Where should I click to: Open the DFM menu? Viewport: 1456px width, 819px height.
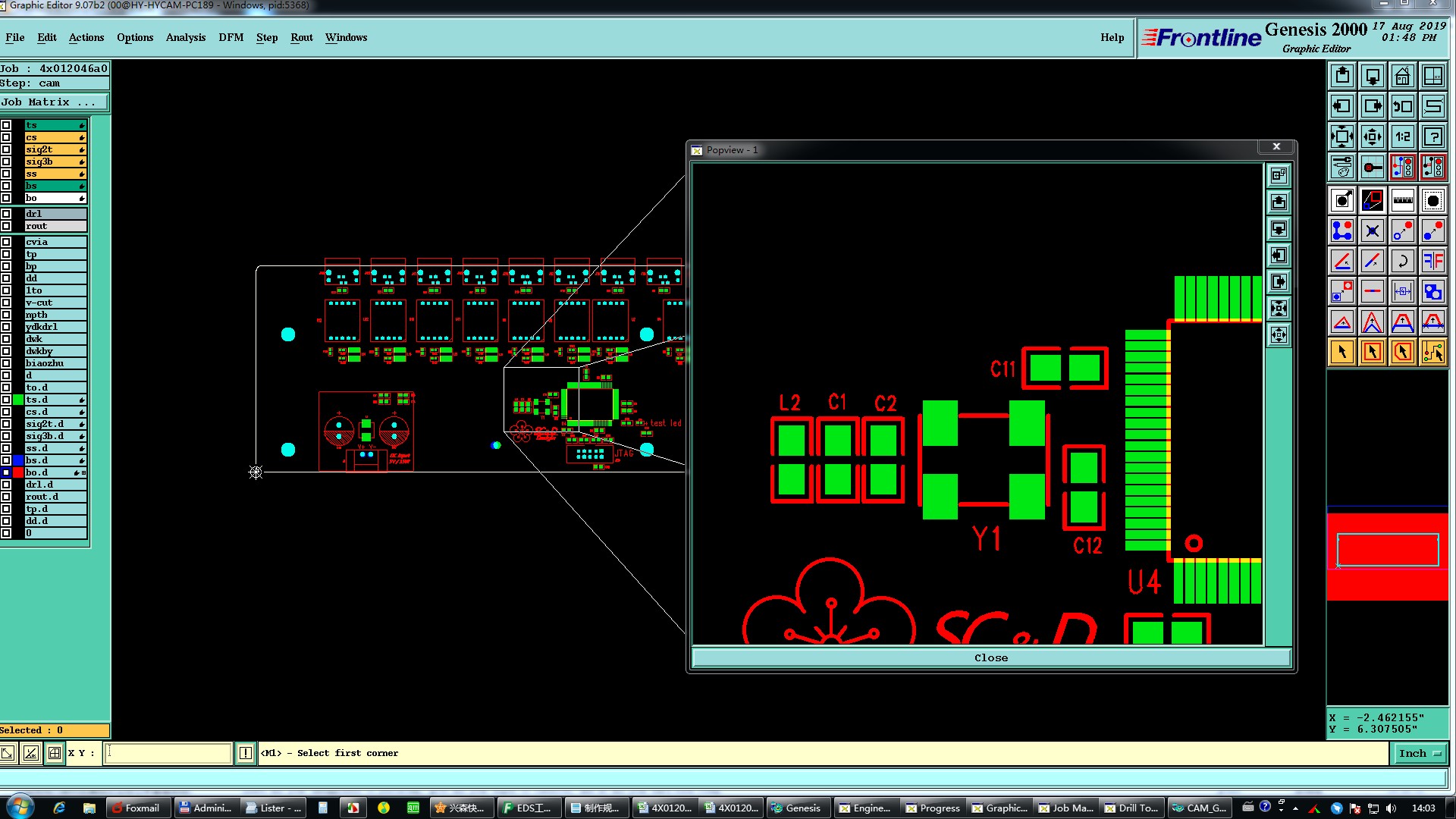(231, 37)
